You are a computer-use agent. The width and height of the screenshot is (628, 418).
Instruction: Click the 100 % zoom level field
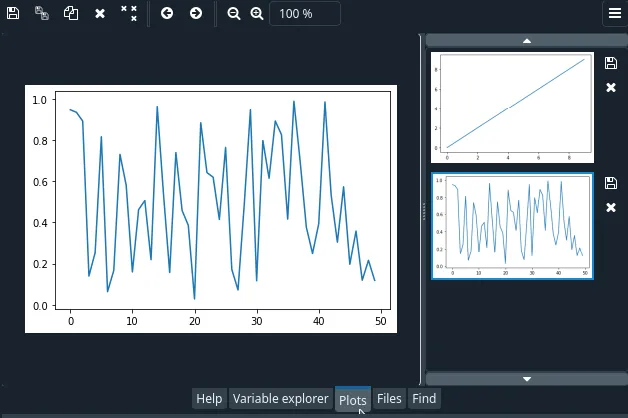(x=305, y=14)
